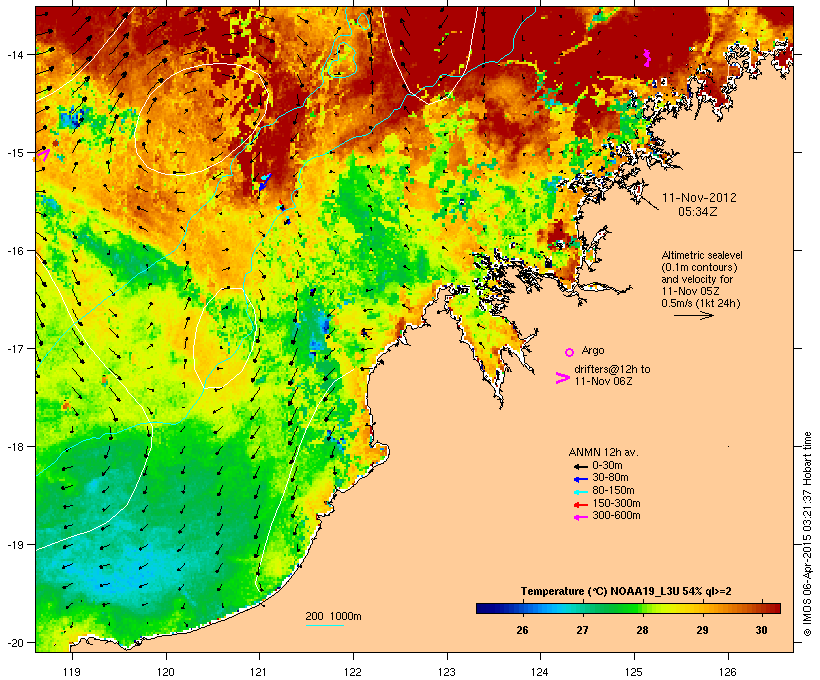Click the latitude axis label -18
Screen dimensions: 820x680
click(x=14, y=447)
